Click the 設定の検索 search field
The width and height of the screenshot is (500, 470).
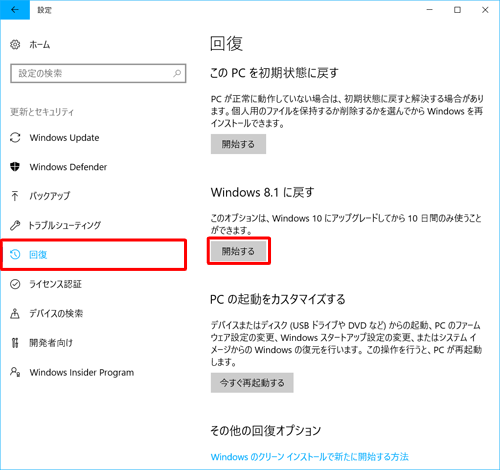[98, 73]
